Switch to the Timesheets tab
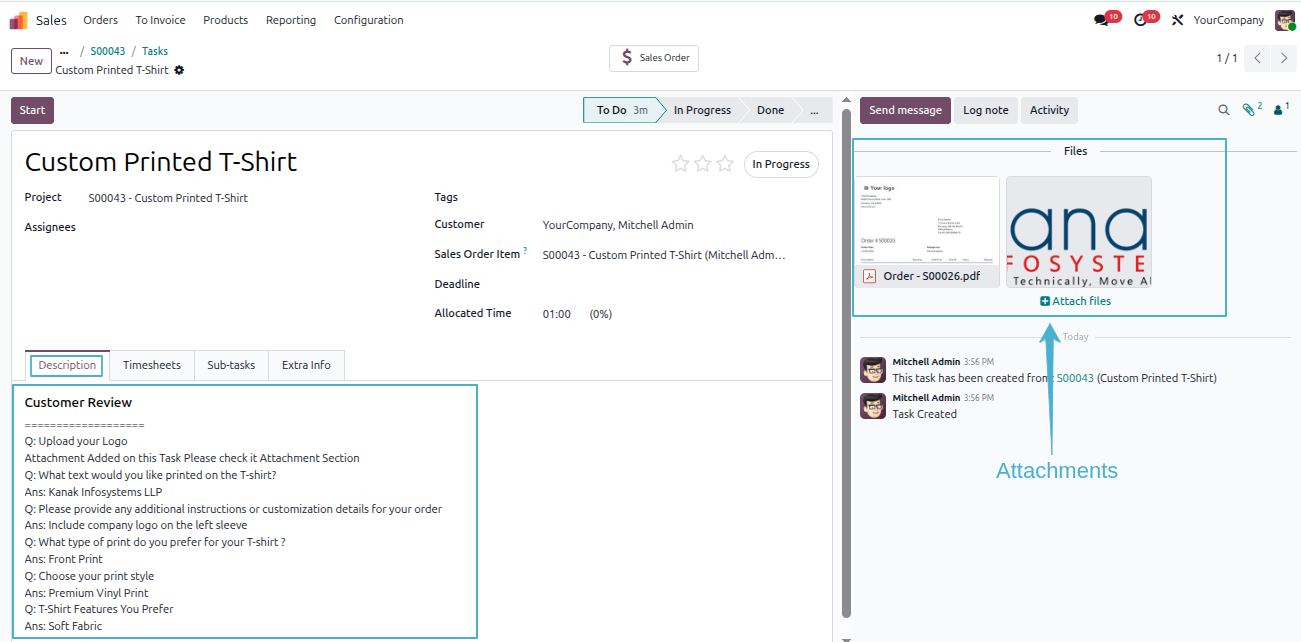1301x642 pixels. tap(152, 365)
